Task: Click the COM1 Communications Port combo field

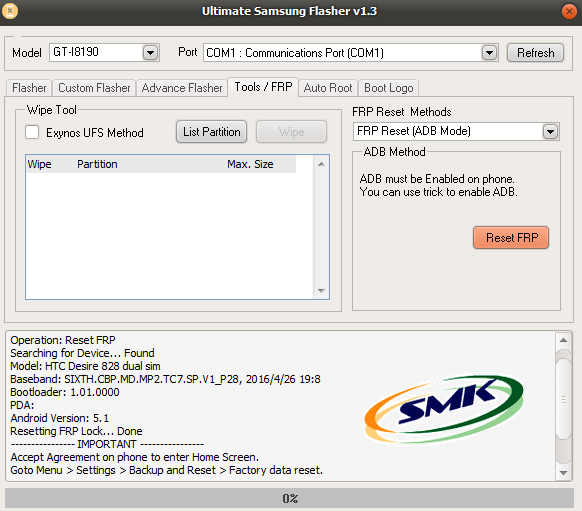Action: [350, 52]
